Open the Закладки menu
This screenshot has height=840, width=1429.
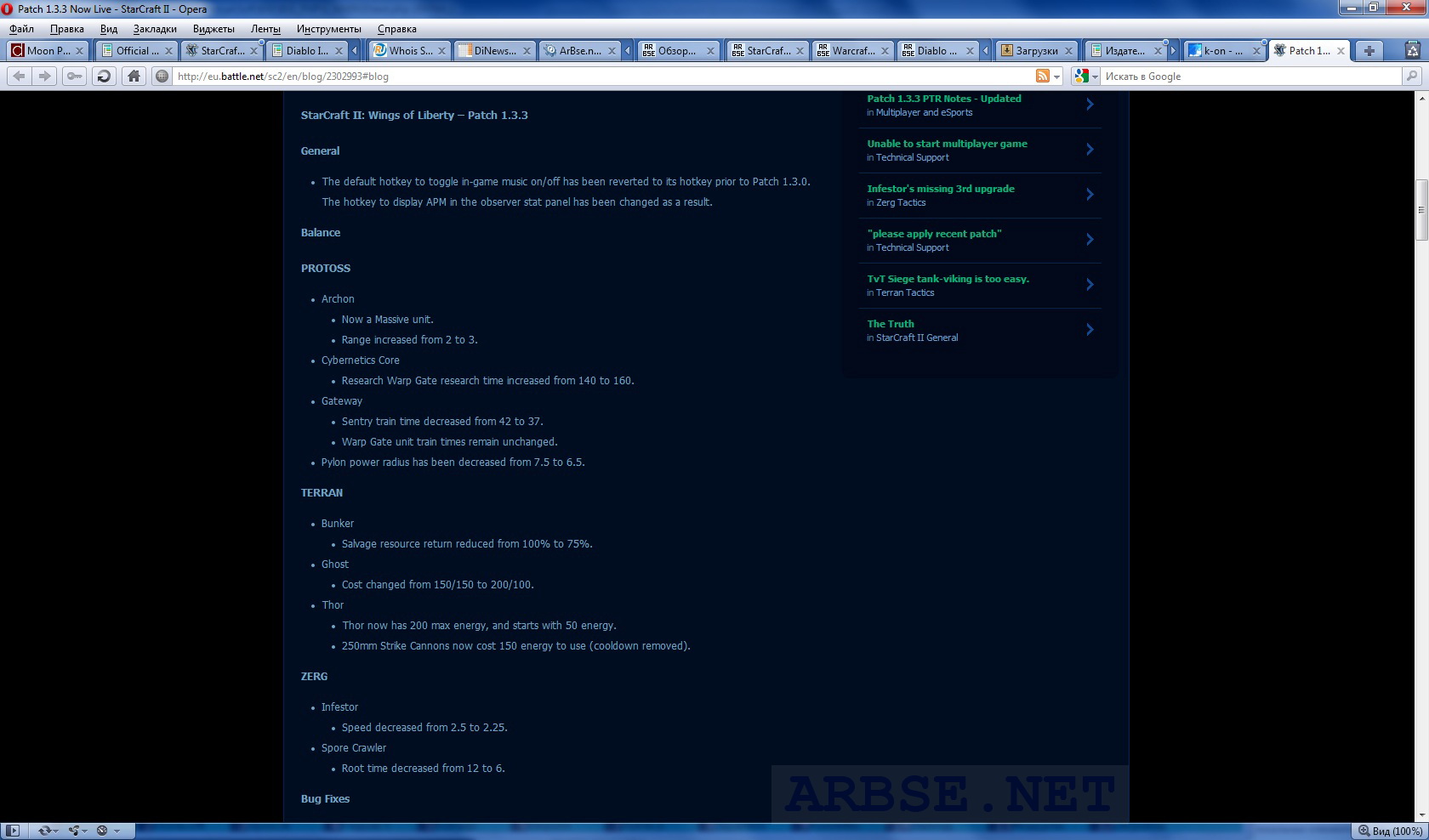click(155, 29)
